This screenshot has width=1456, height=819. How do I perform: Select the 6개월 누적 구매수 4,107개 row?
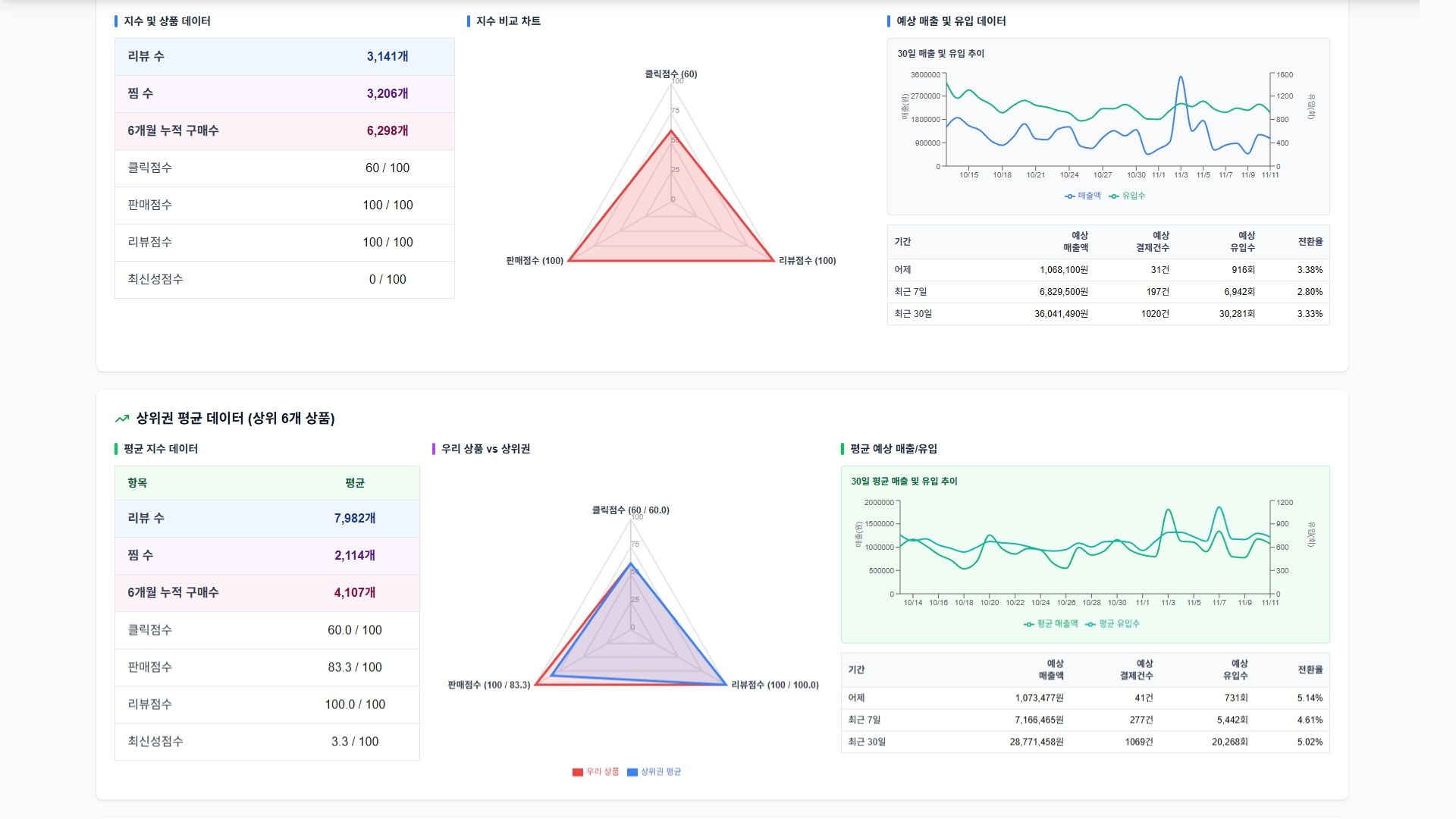coord(267,593)
